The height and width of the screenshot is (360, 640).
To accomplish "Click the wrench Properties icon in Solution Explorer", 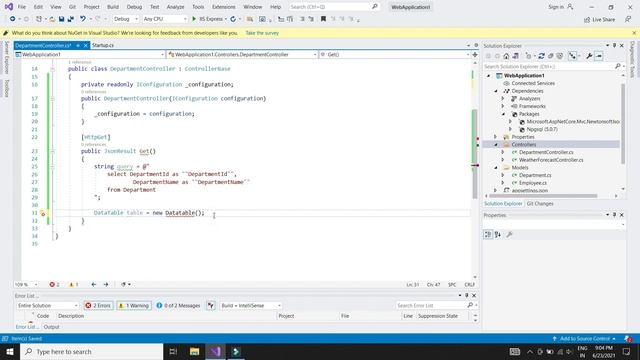I will click(x=589, y=56).
